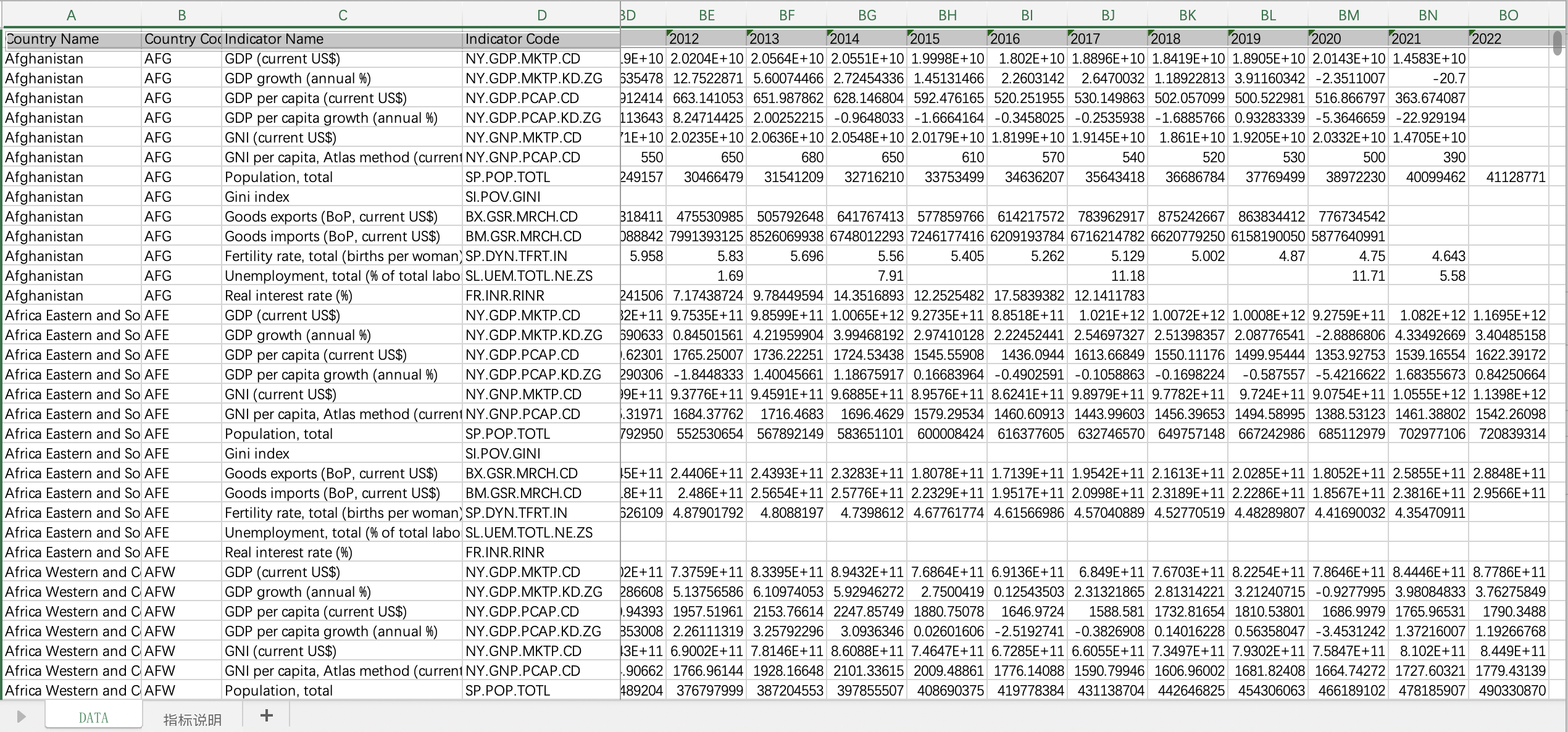Select column BF header

point(786,15)
